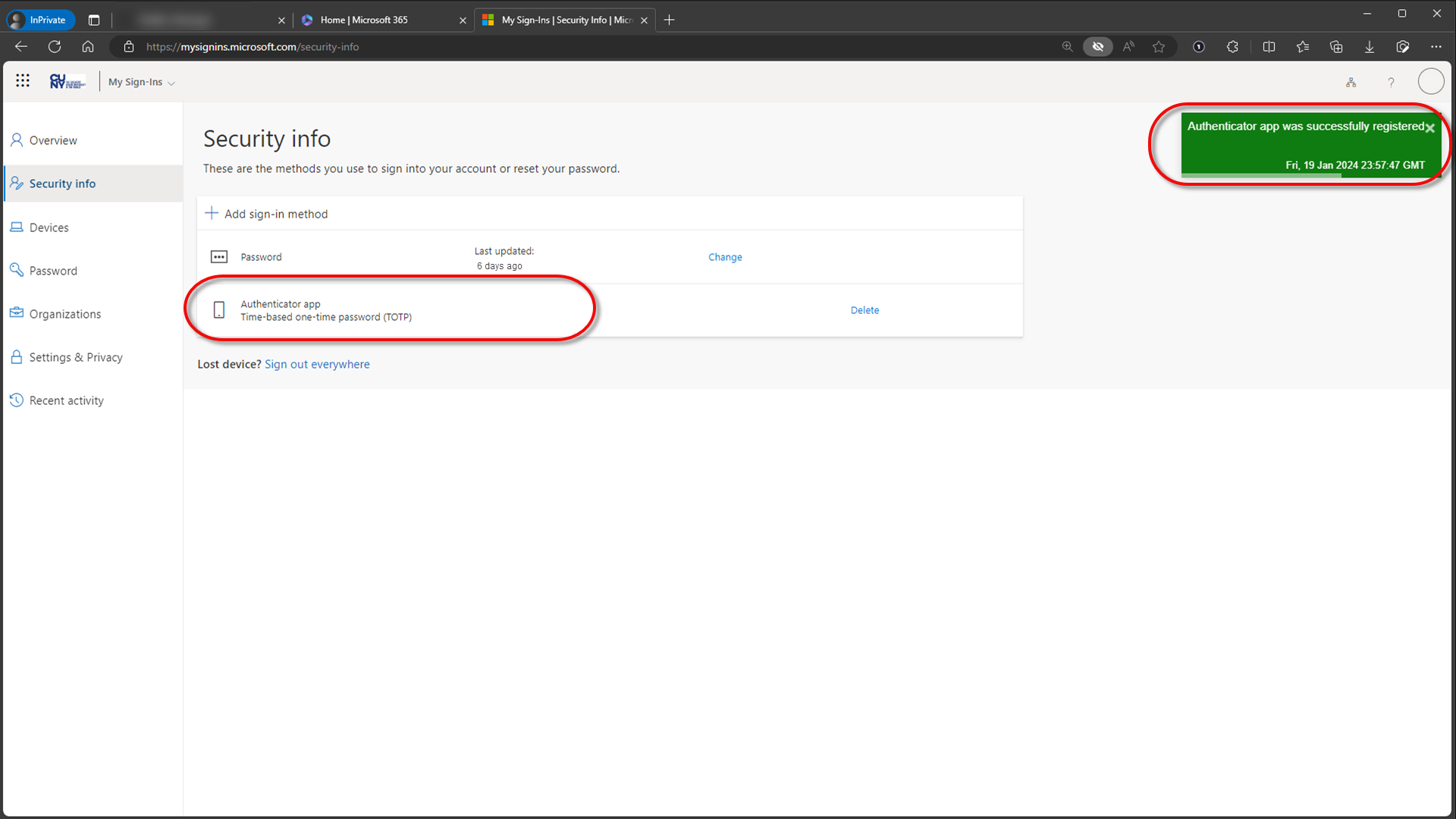Open the app launcher waffle icon
The image size is (1456, 819).
23,81
